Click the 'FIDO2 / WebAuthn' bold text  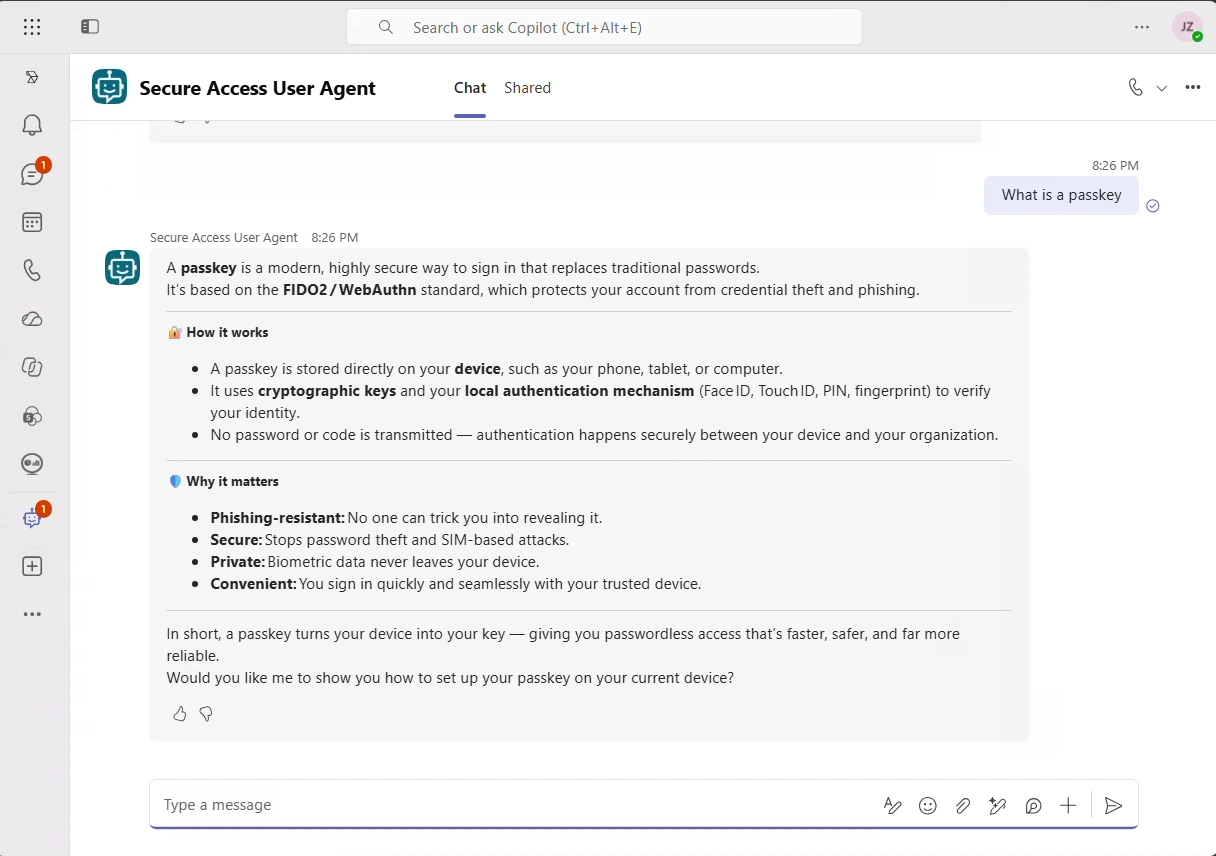point(350,290)
